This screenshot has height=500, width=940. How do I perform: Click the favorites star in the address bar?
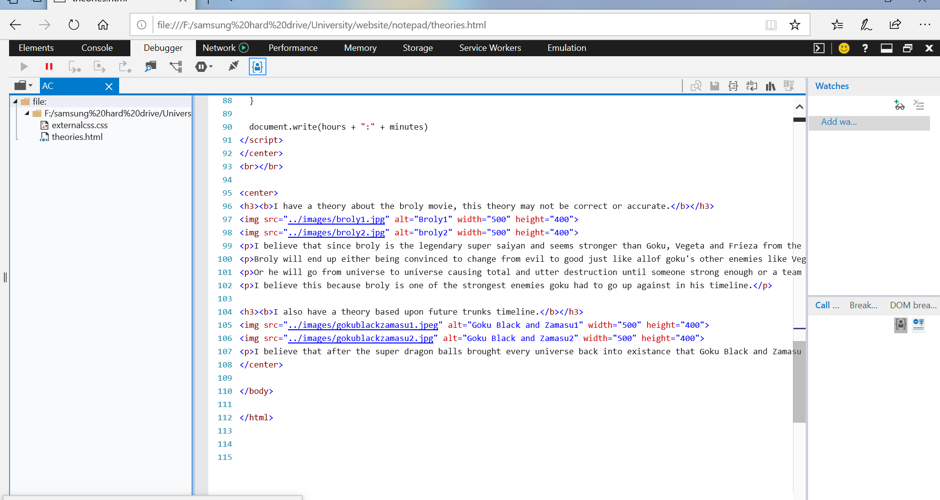[795, 25]
